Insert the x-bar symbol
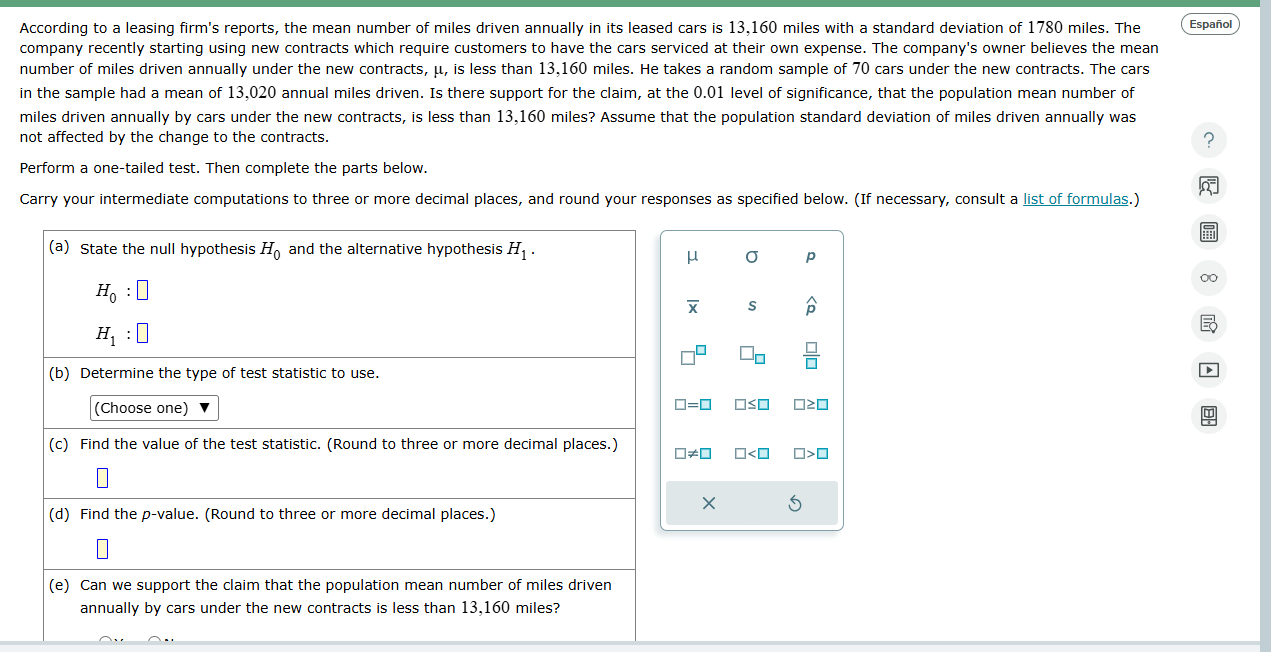Viewport: 1271px width, 652px height. (x=692, y=307)
